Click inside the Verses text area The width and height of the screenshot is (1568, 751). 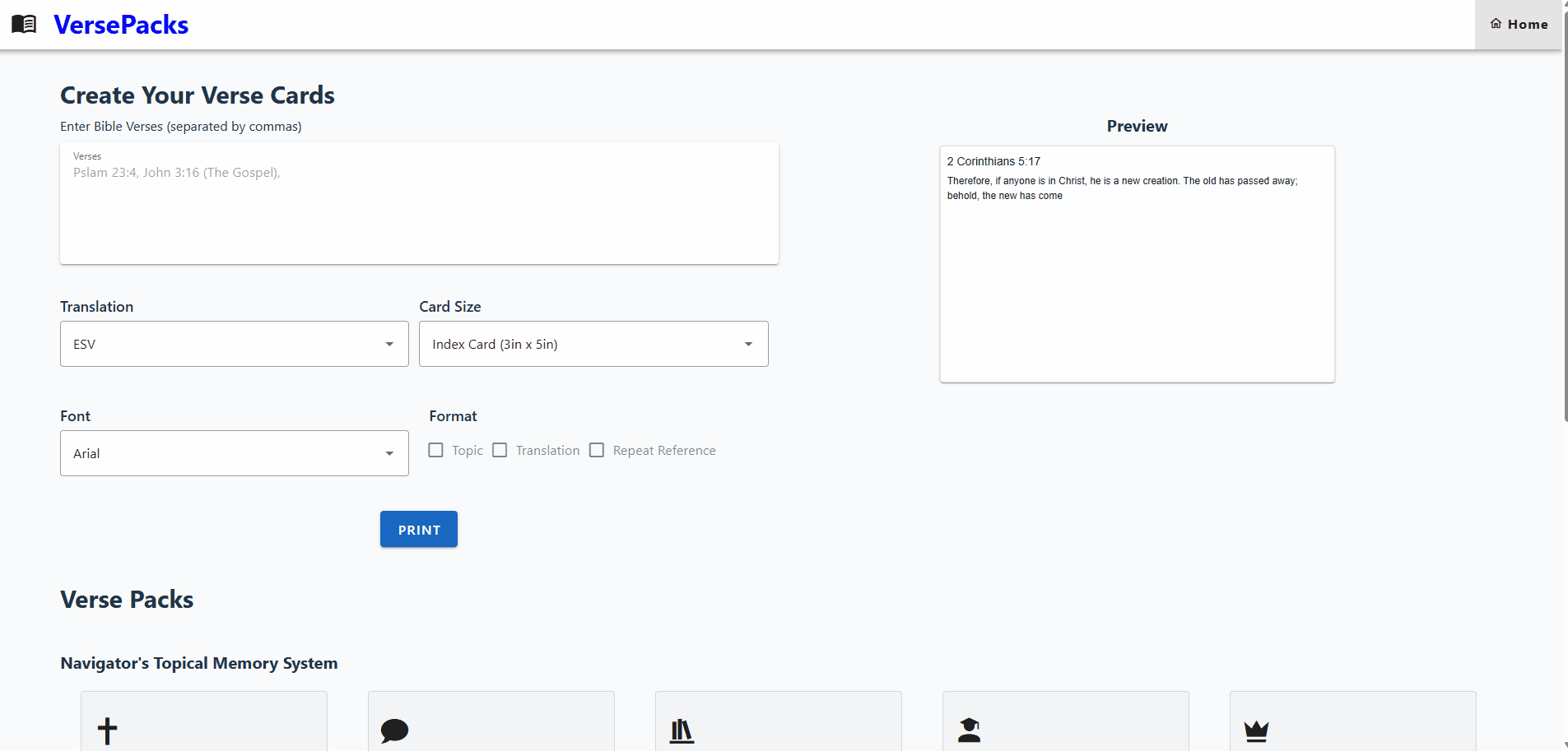pos(418,203)
